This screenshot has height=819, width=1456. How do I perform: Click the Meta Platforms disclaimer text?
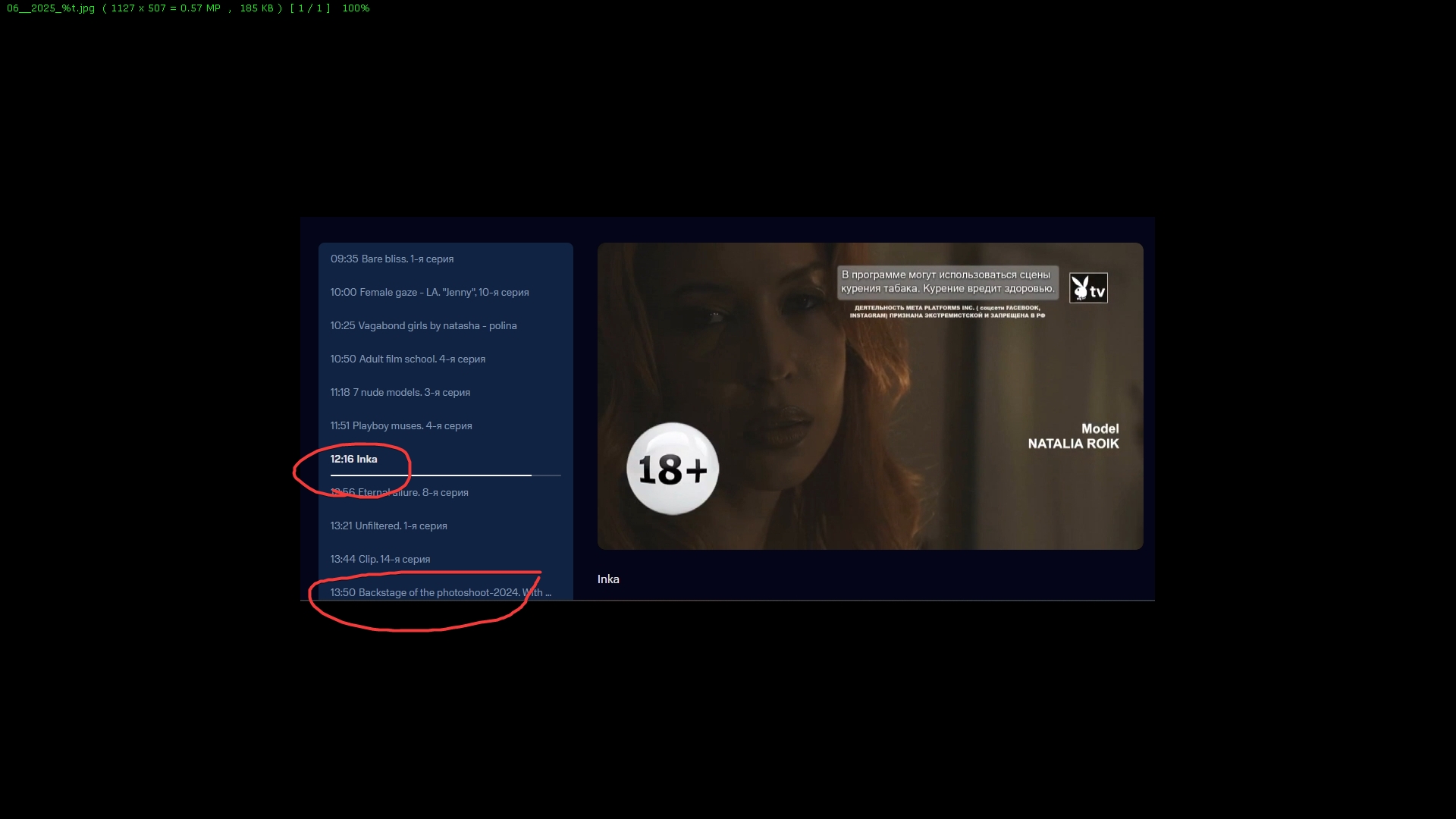pos(947,312)
